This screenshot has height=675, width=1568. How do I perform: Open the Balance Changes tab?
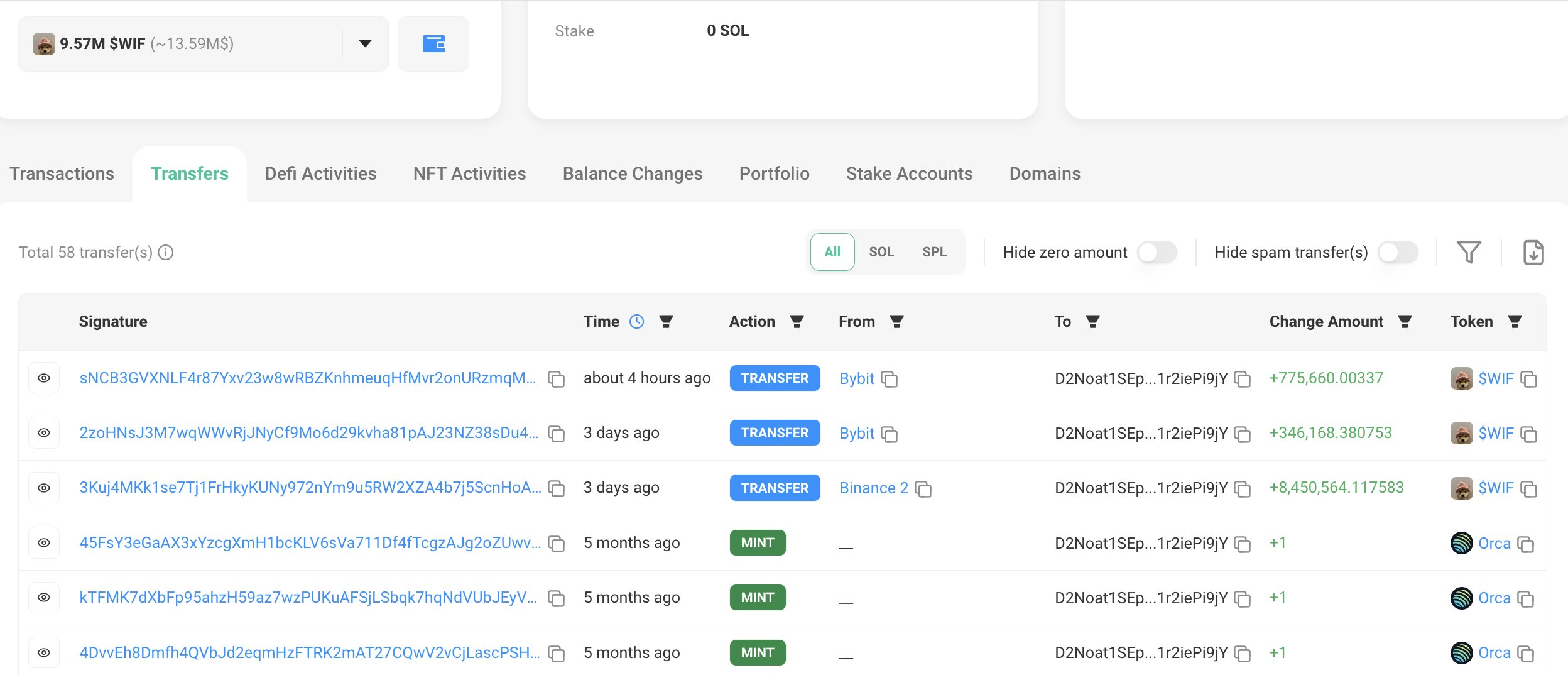tap(633, 173)
